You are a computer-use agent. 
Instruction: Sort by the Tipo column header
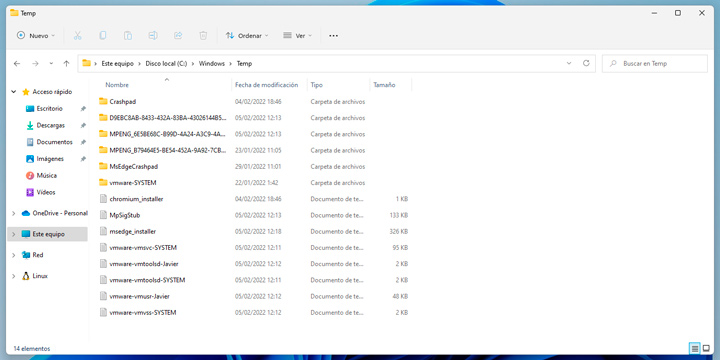point(316,85)
